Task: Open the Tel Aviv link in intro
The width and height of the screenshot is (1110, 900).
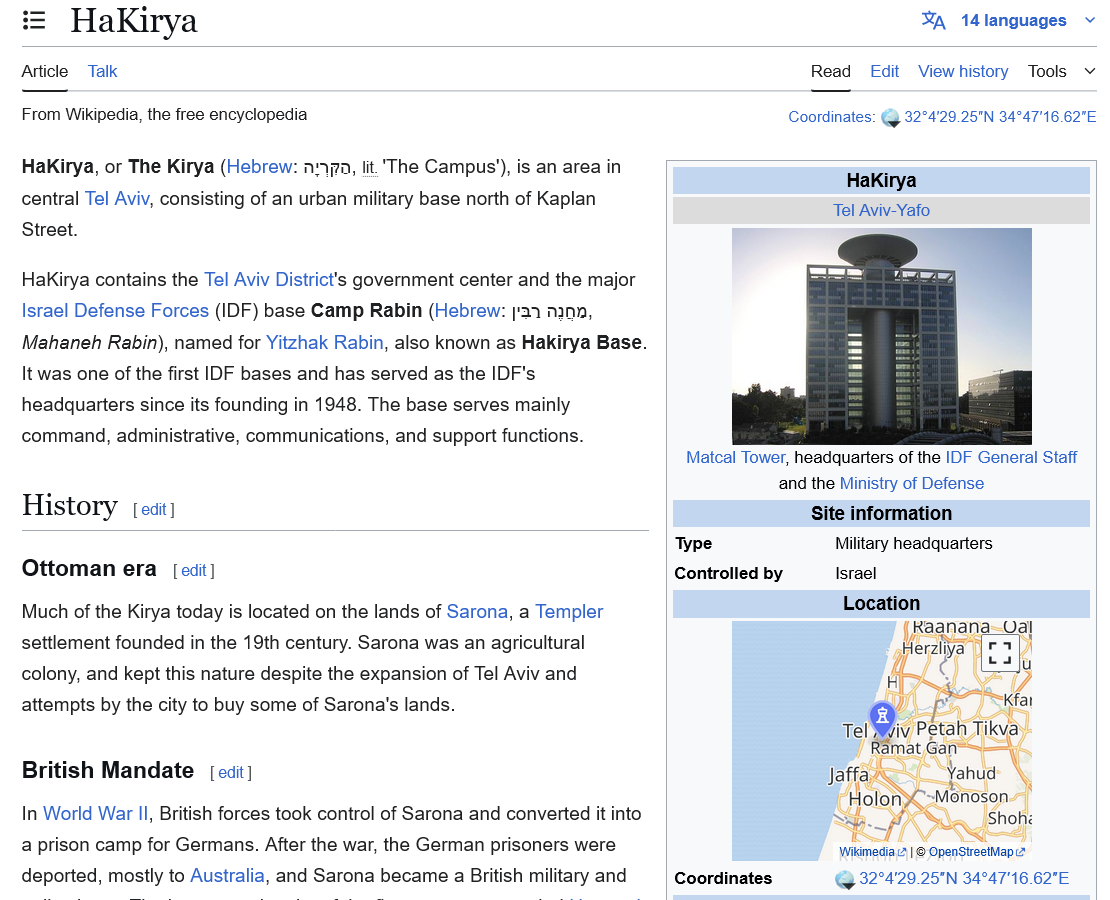Action: click(117, 198)
